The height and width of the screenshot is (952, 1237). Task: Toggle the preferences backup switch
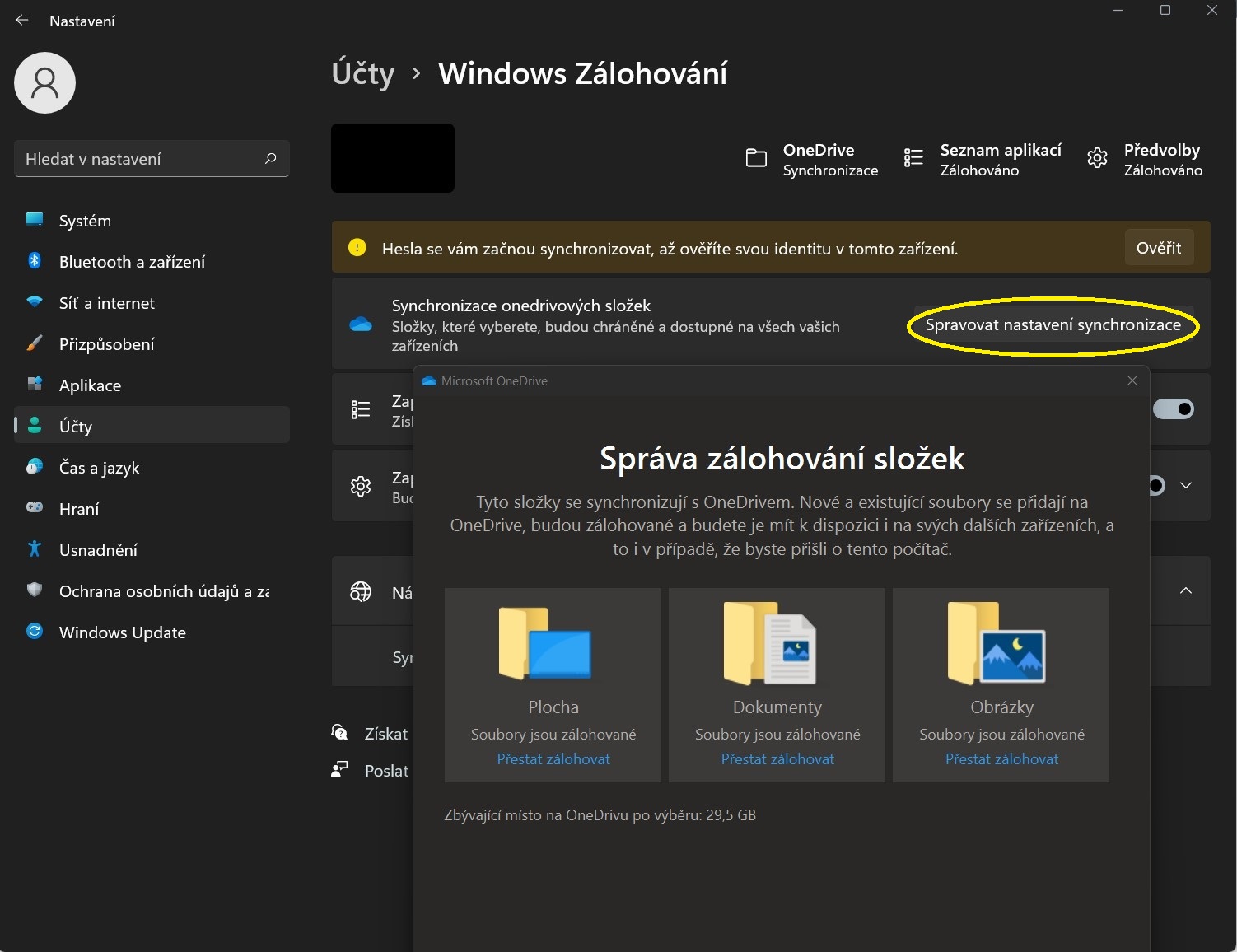1156,485
